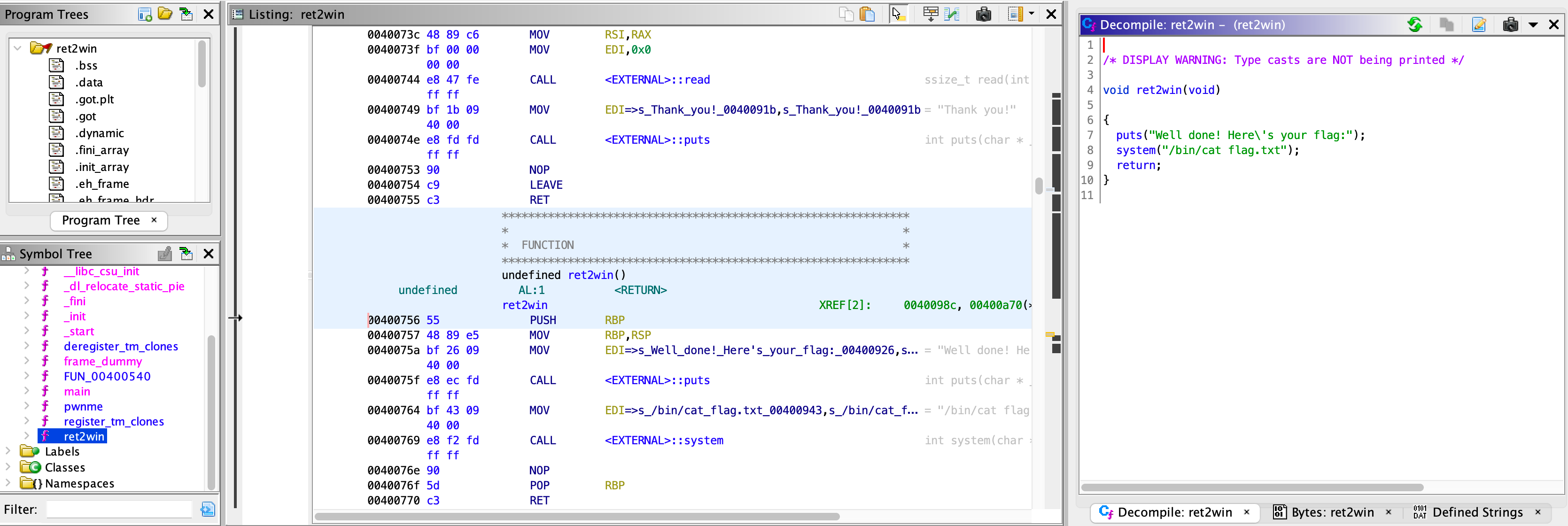Expand the Labels folder in Symbol Tree
The image size is (1568, 526).
(x=8, y=451)
